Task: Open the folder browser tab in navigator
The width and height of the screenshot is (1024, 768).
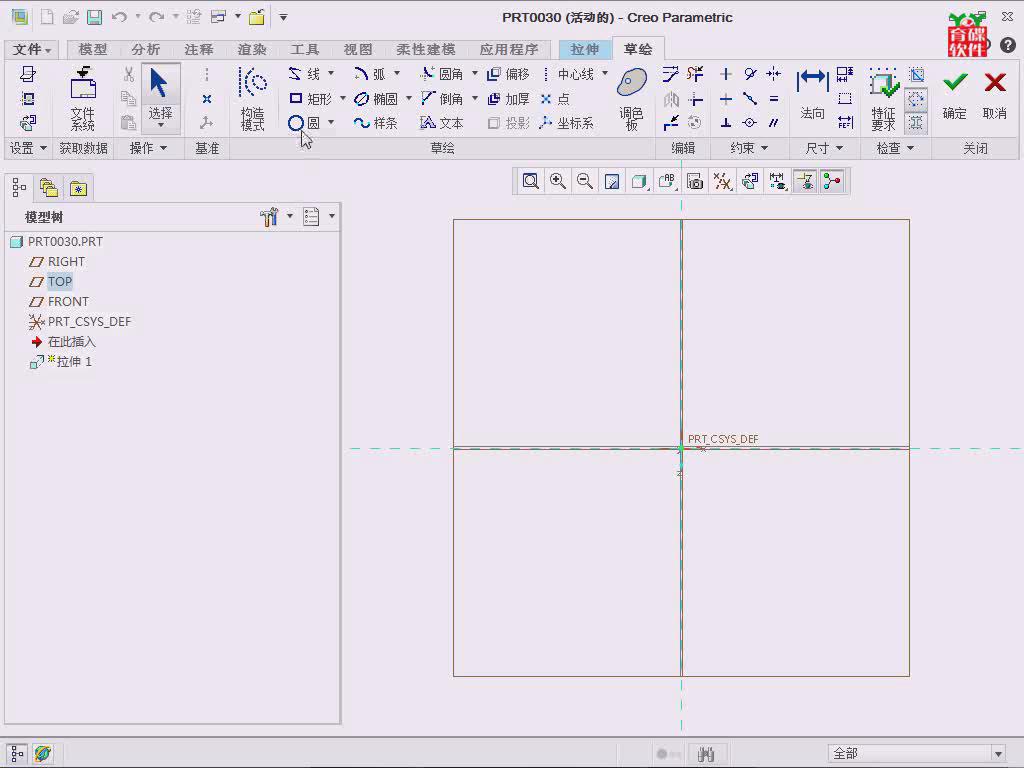Action: point(49,188)
